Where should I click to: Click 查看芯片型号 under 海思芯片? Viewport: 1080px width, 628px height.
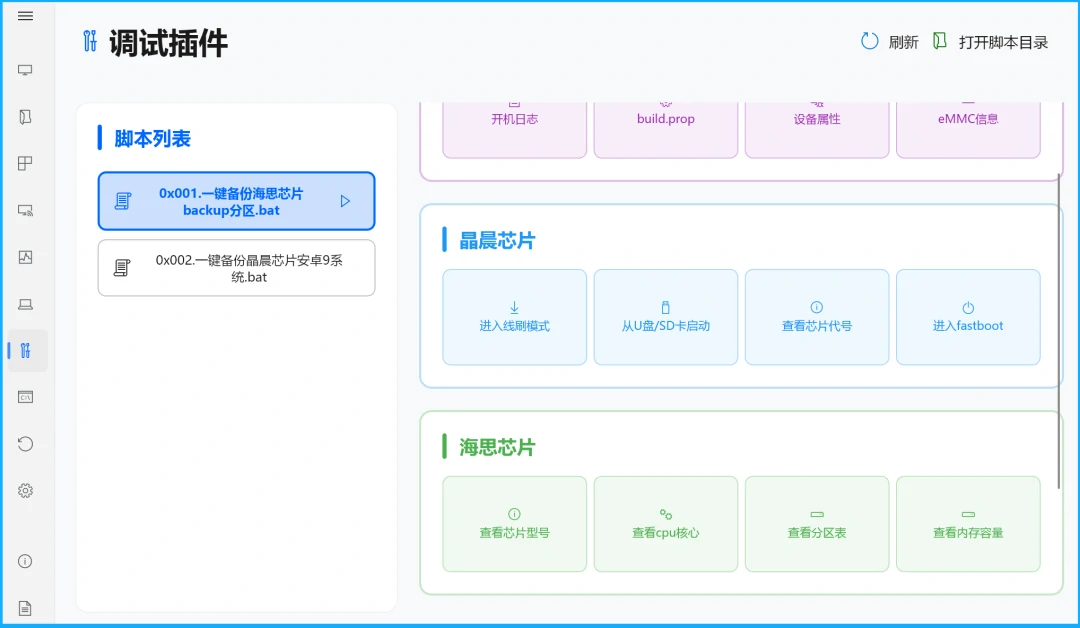(514, 524)
